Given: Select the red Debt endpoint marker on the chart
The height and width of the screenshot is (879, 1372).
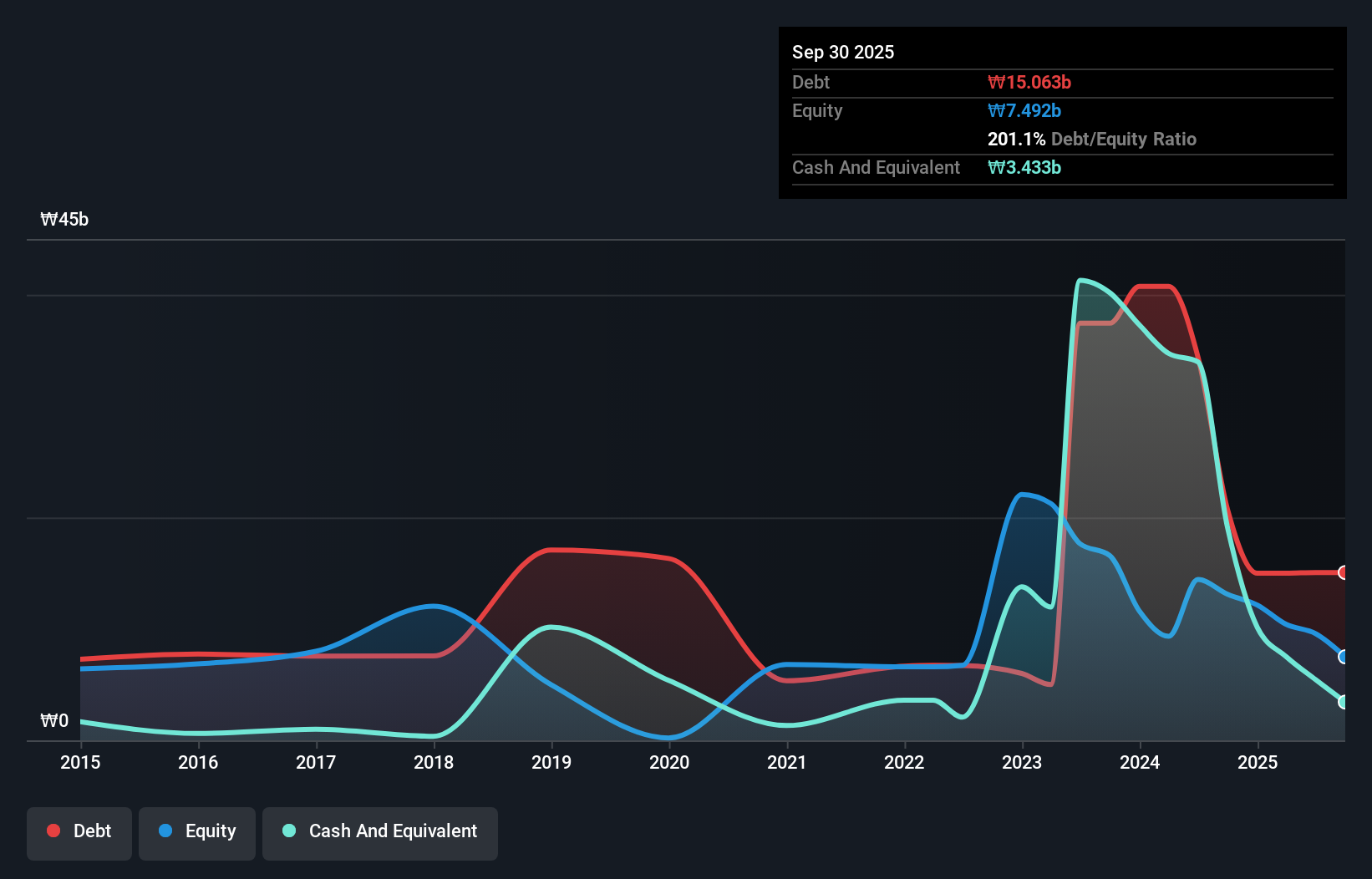Looking at the screenshot, I should click(1343, 572).
